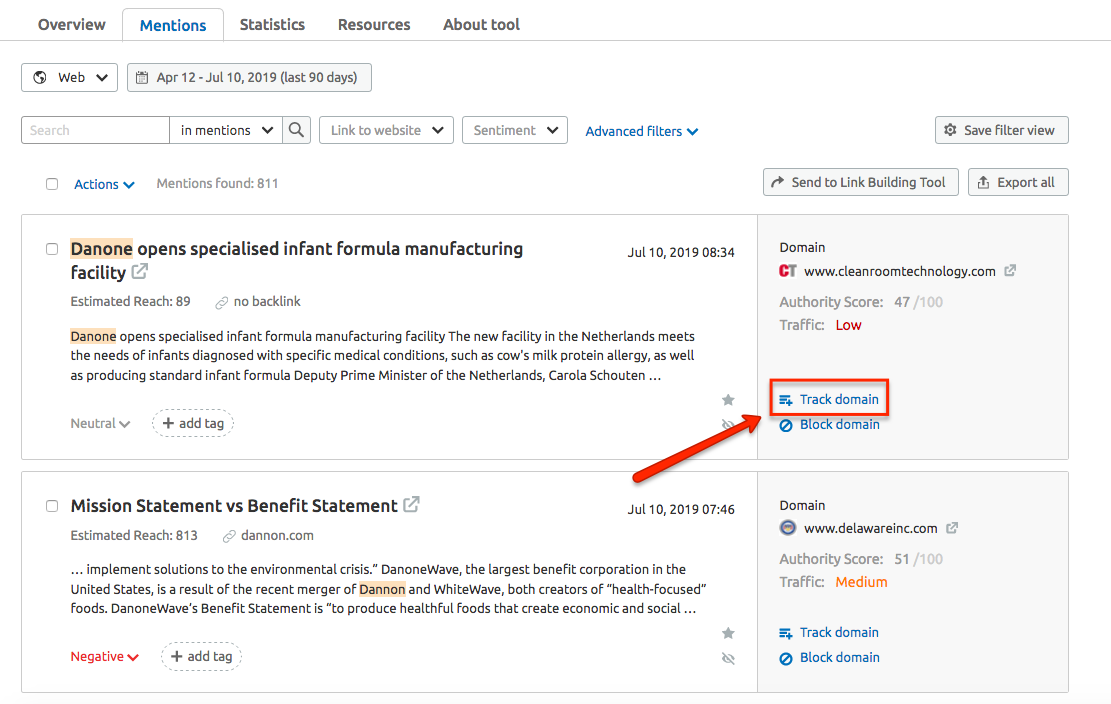The height and width of the screenshot is (704, 1111).
Task: Click the mentions search input field
Action: coord(96,130)
